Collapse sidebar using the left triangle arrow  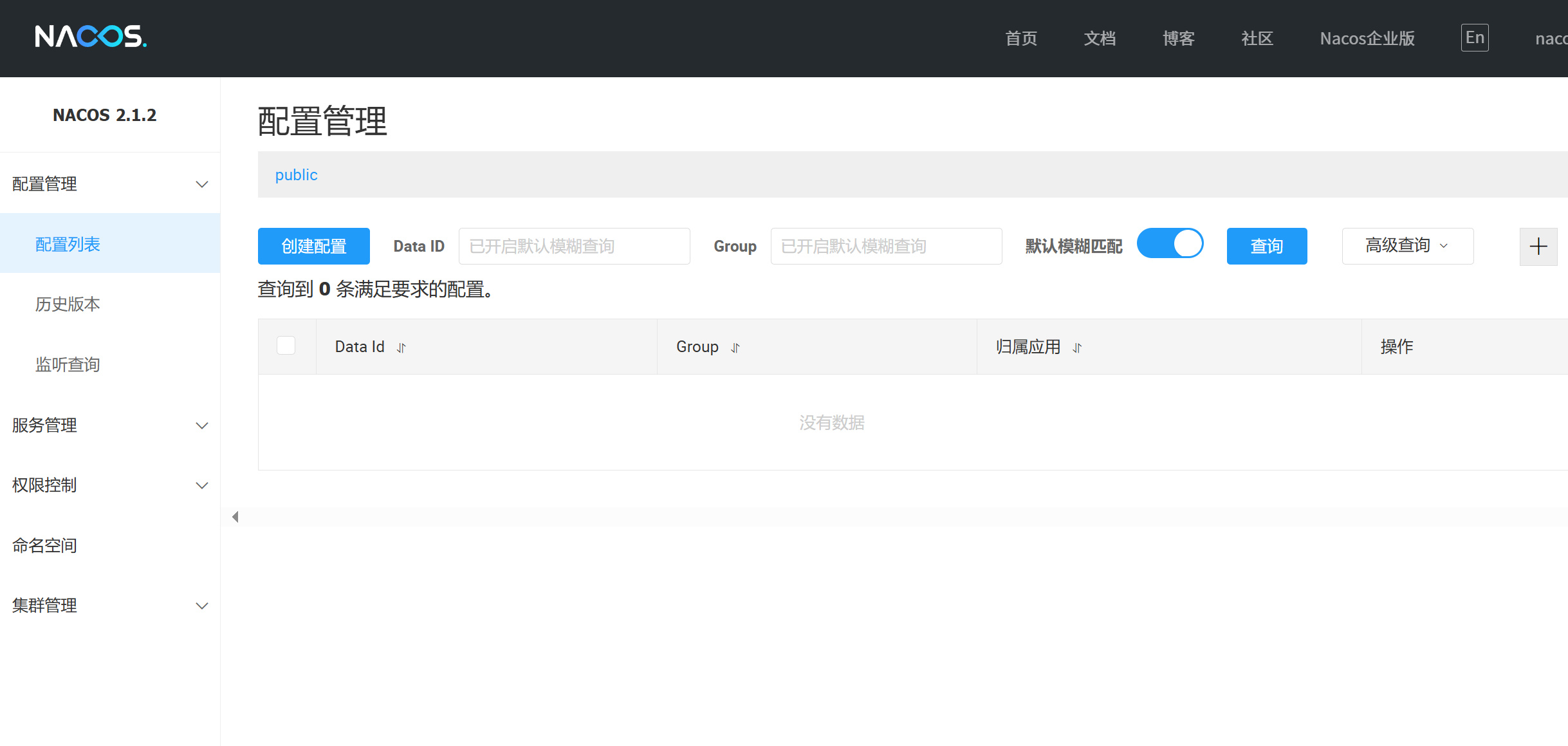pyautogui.click(x=235, y=517)
